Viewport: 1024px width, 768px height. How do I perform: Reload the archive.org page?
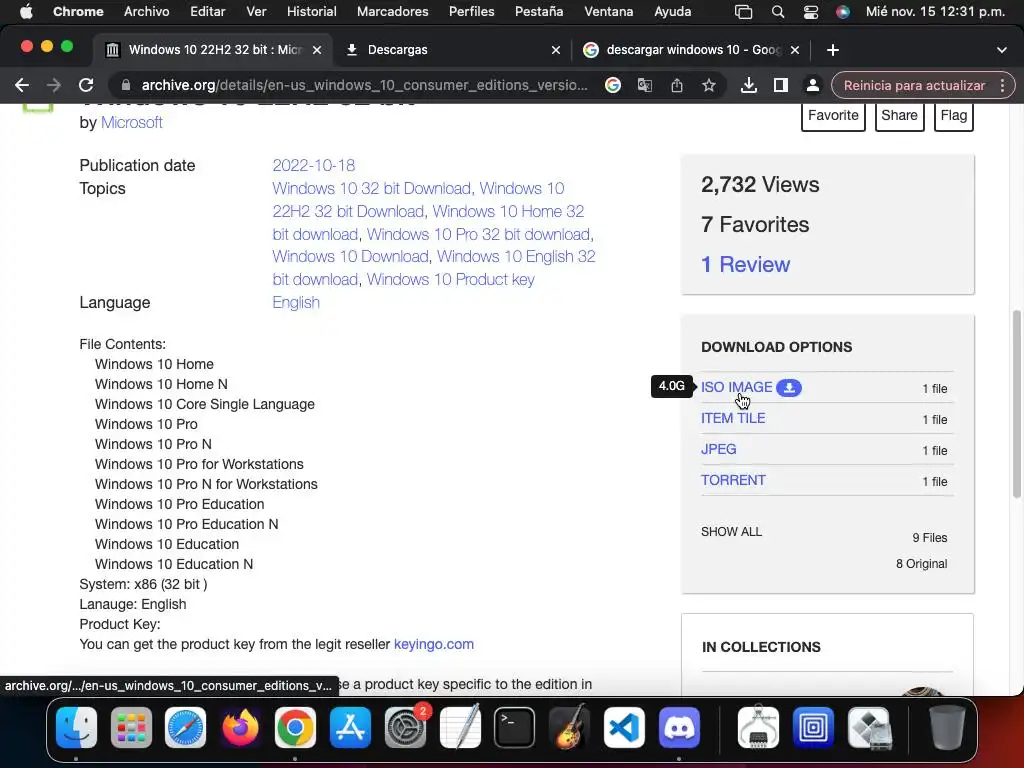[86, 85]
